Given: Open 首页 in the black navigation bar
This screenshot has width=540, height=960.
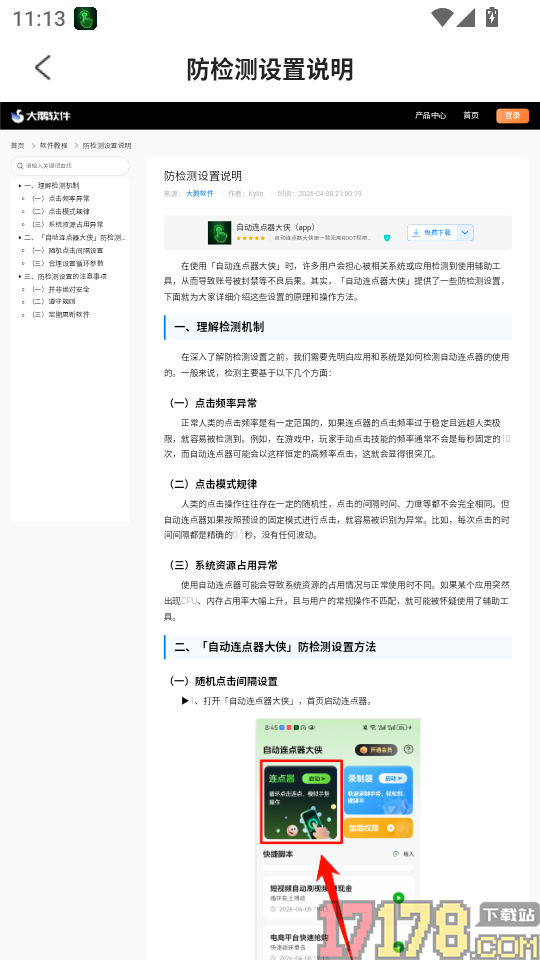Looking at the screenshot, I should (471, 116).
